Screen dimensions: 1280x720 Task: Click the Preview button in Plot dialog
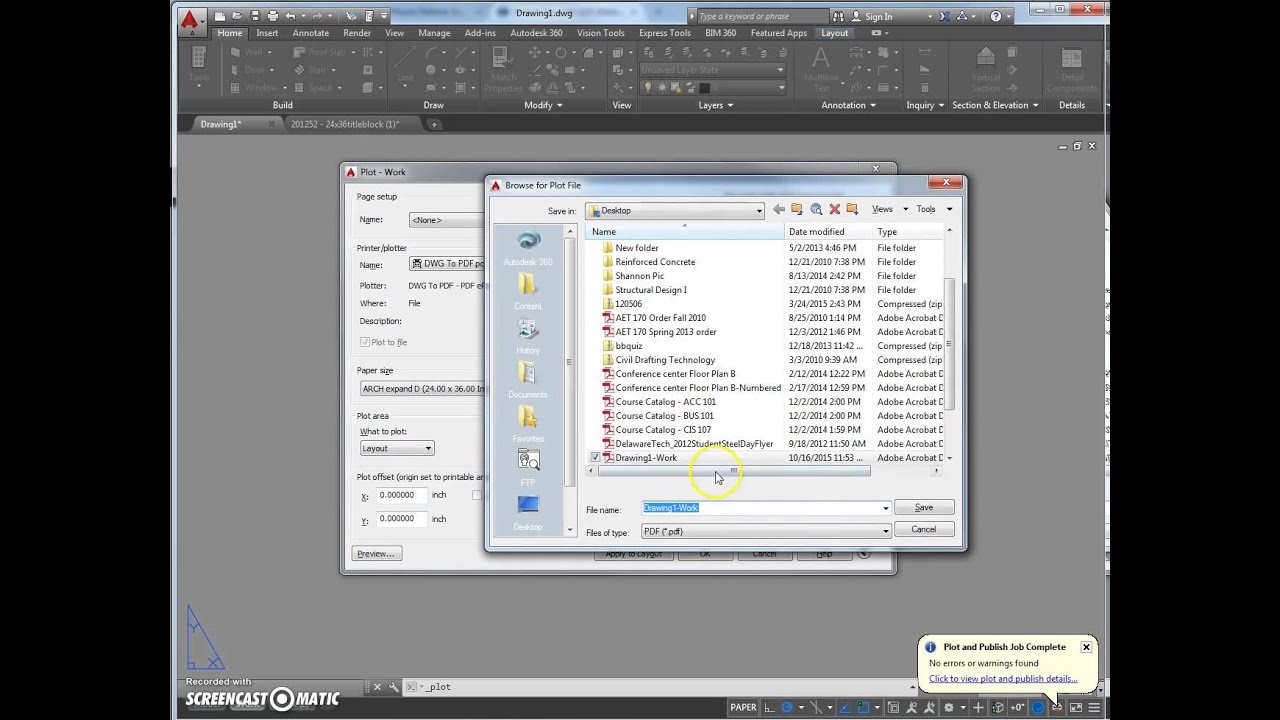(376, 553)
